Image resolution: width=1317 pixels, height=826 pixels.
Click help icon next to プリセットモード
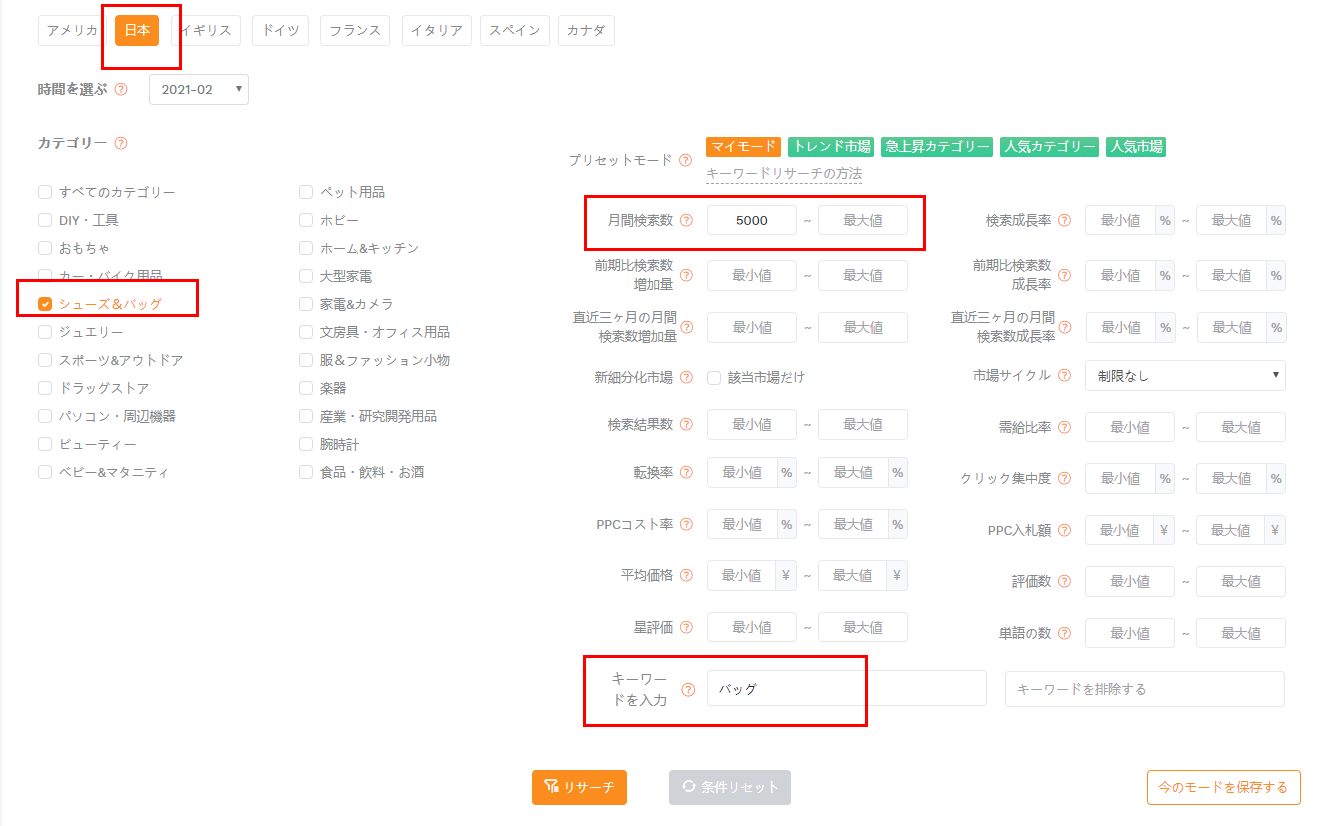point(685,160)
